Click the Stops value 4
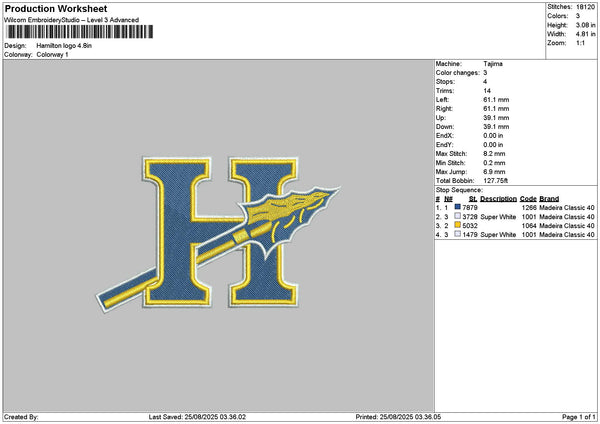Viewport: 600px width, 424px height. click(x=485, y=82)
